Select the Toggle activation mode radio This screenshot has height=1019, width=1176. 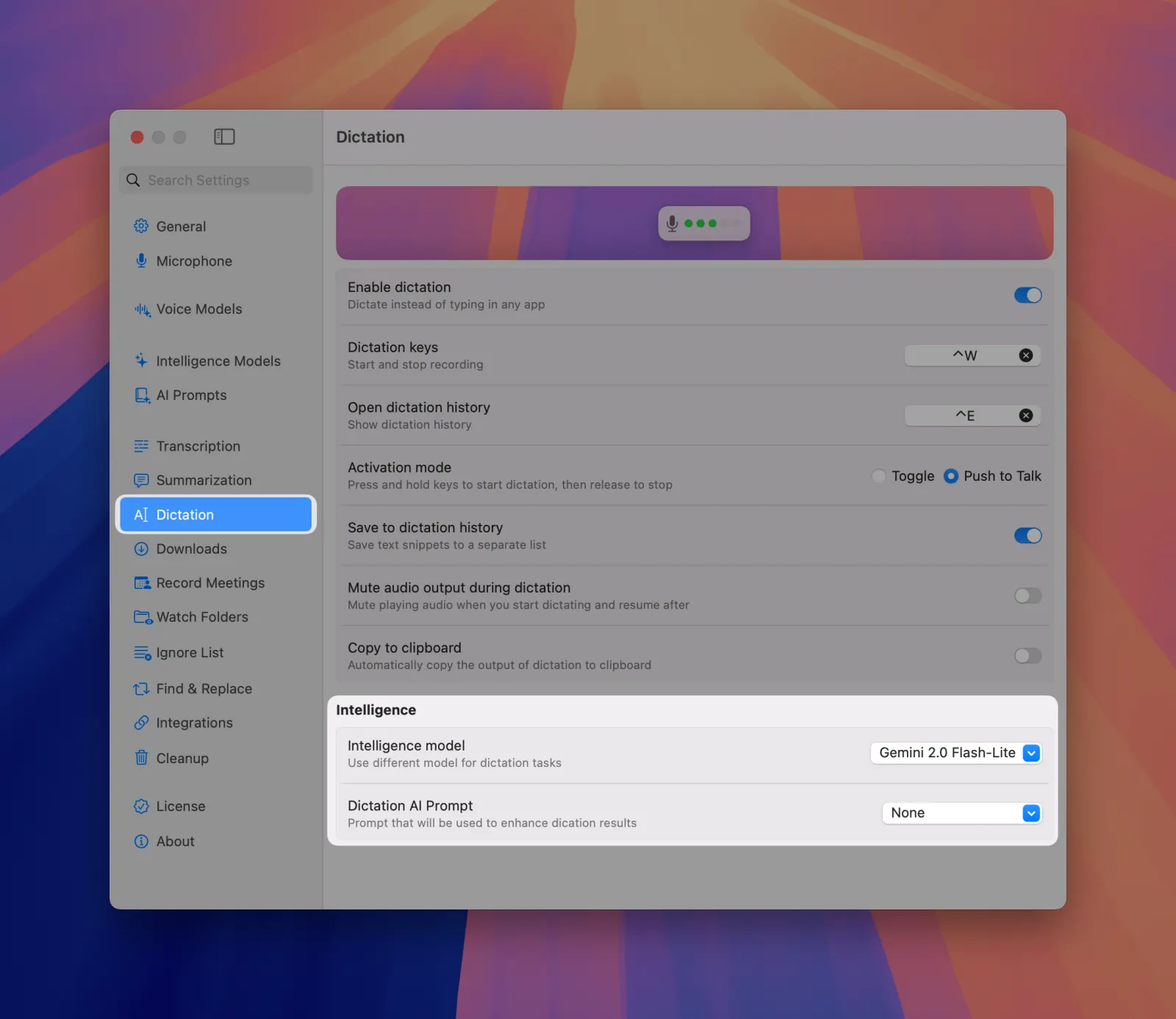(x=878, y=476)
